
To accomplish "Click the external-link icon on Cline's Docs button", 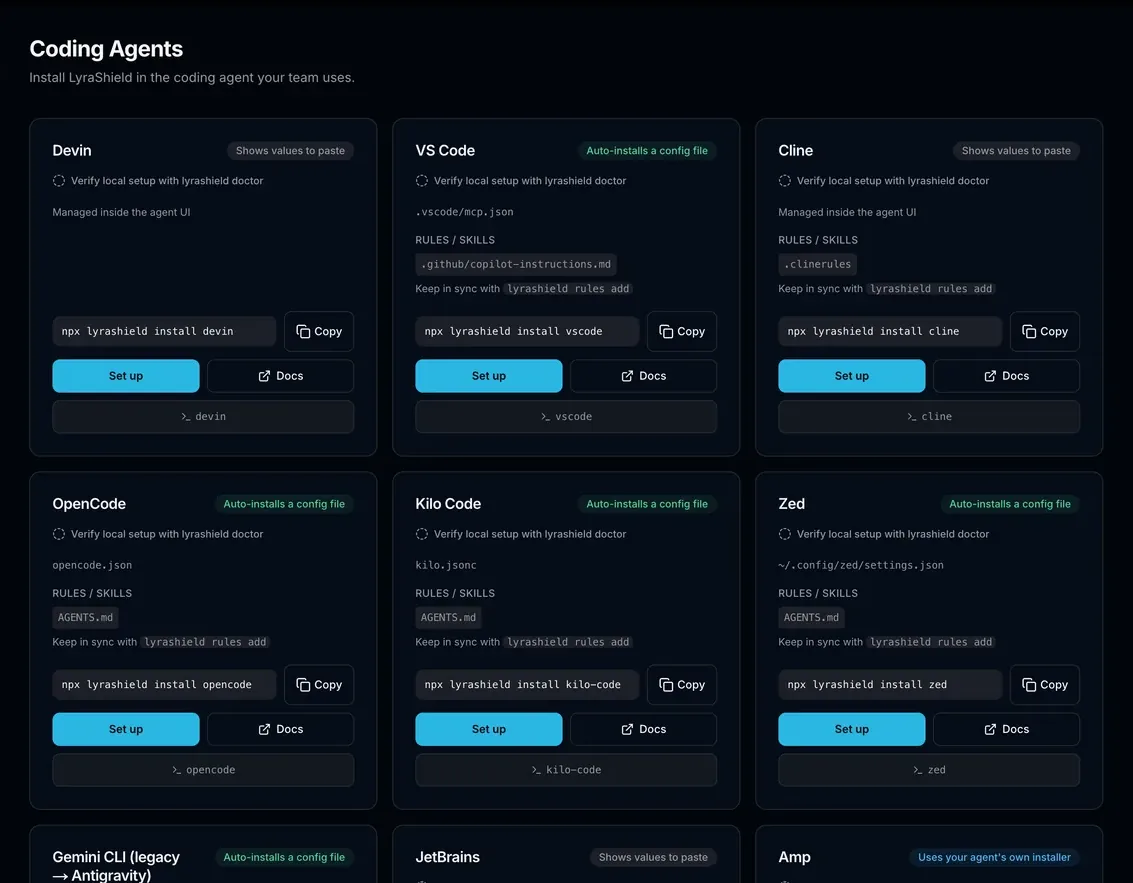I will point(990,376).
